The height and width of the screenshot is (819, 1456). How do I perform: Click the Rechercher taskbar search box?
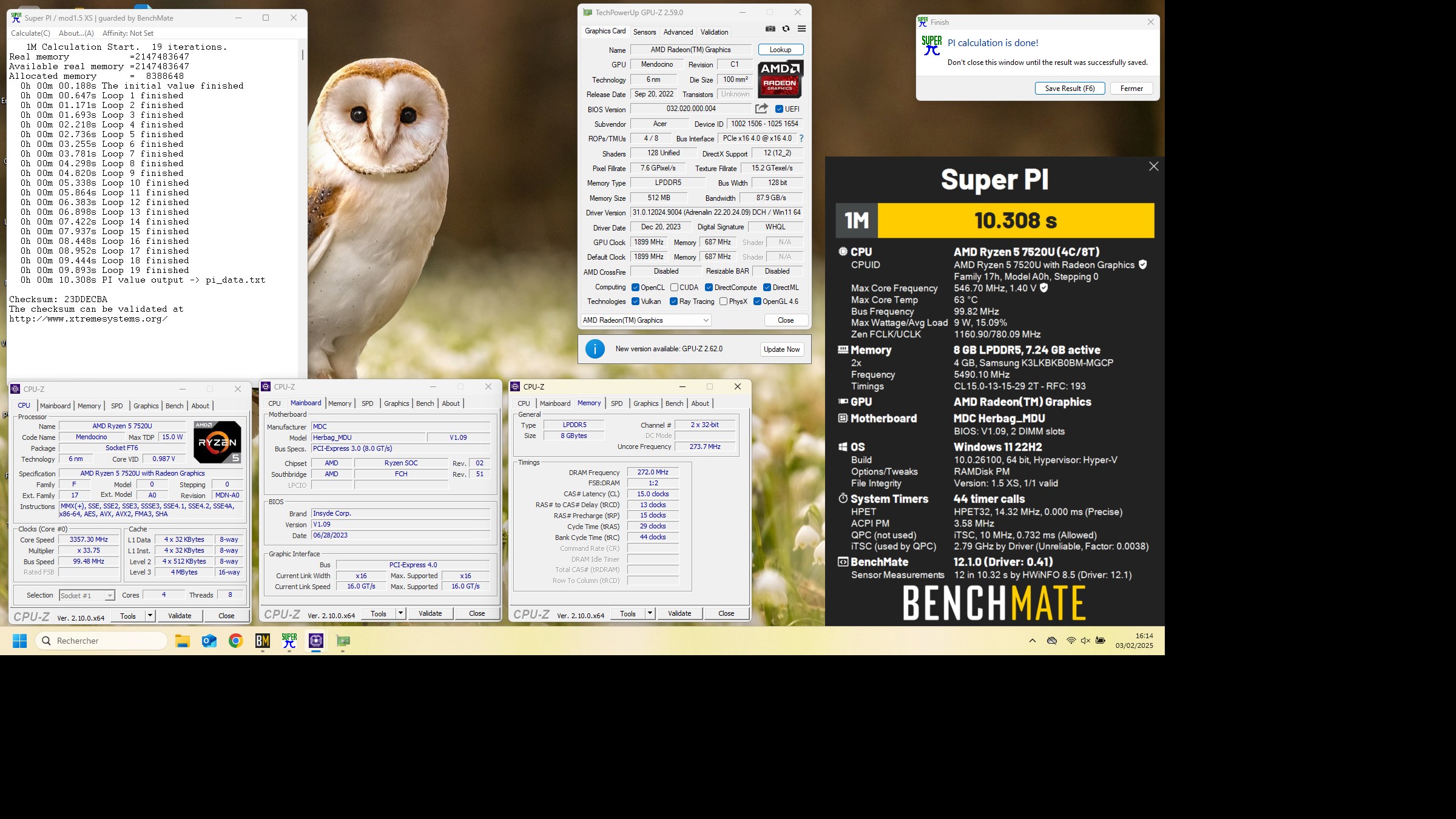[101, 641]
